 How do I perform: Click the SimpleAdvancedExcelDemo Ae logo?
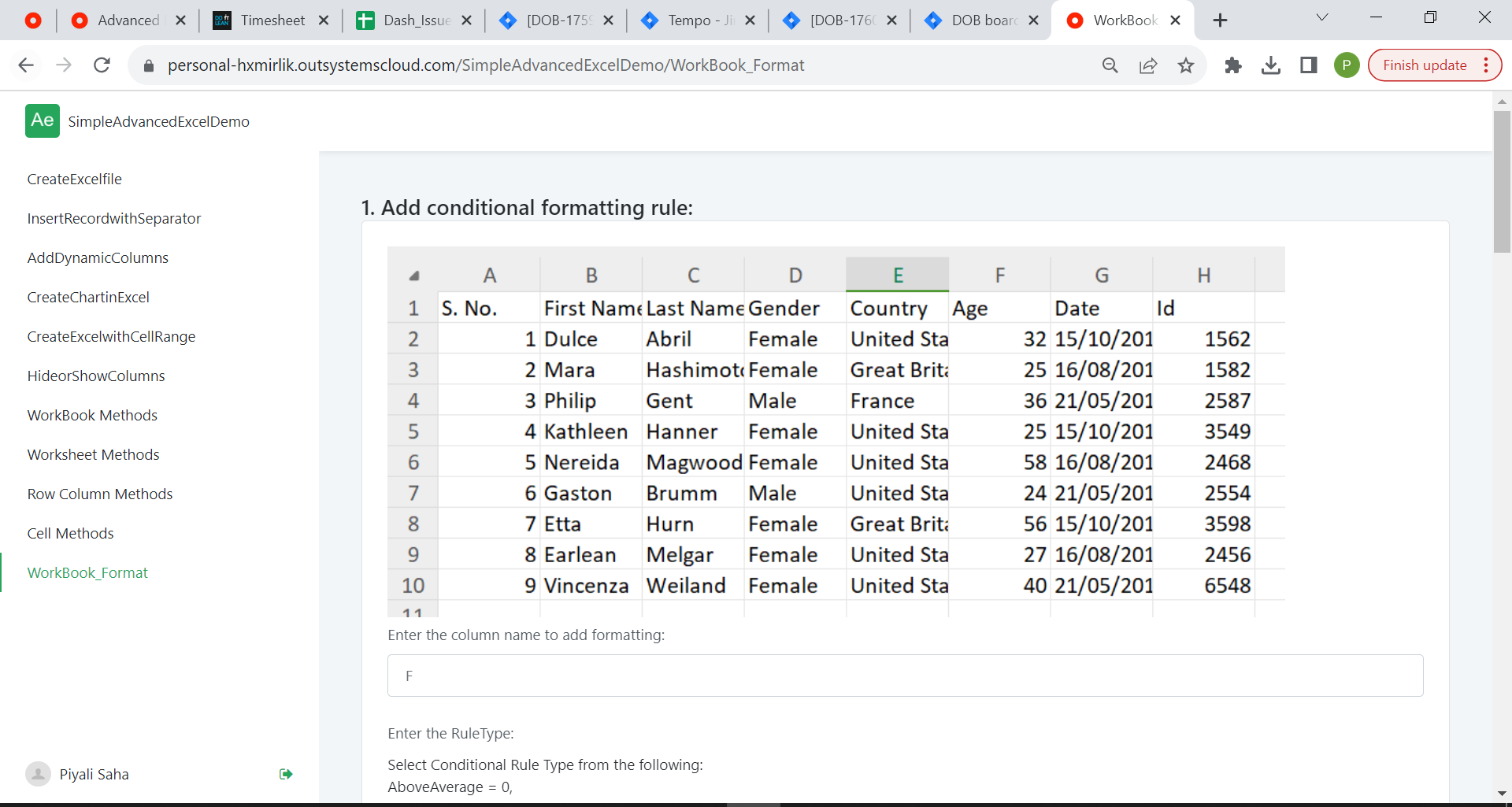(42, 120)
